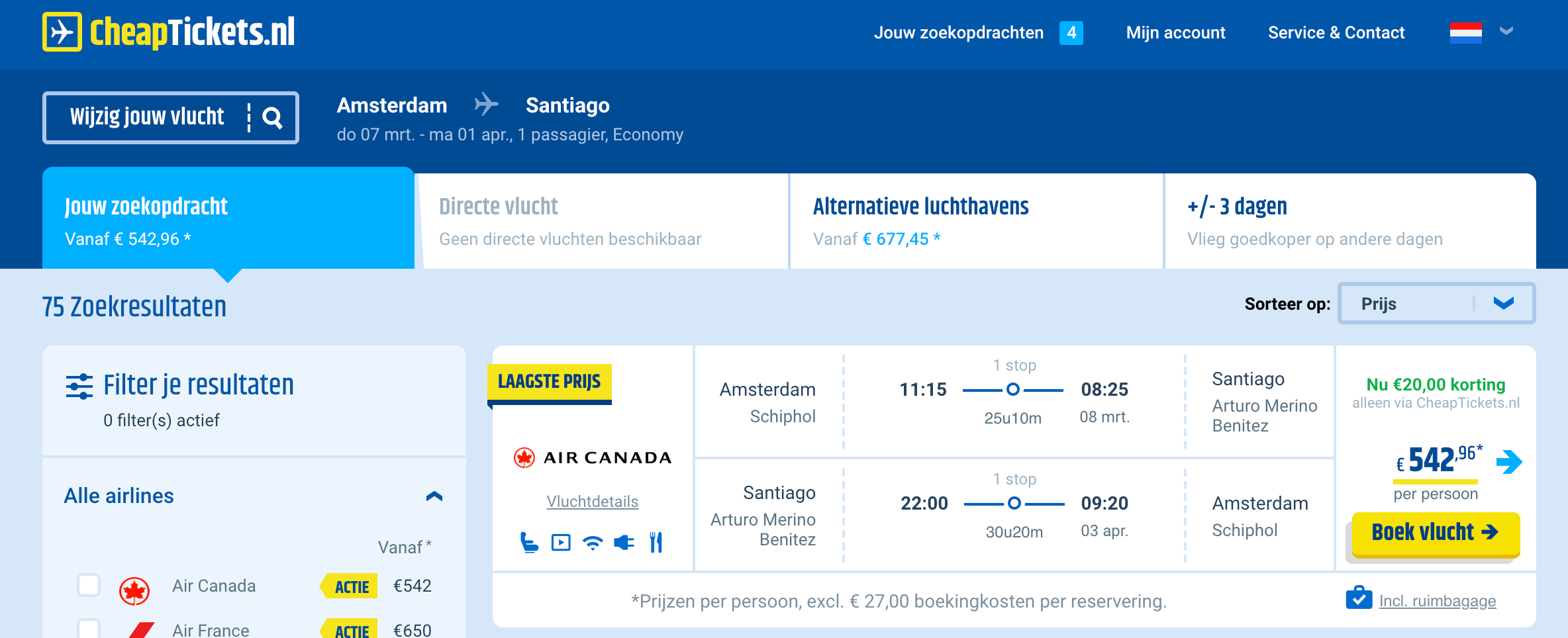The height and width of the screenshot is (638, 1568).
Task: Click the power outlet amenity icon
Action: (625, 541)
